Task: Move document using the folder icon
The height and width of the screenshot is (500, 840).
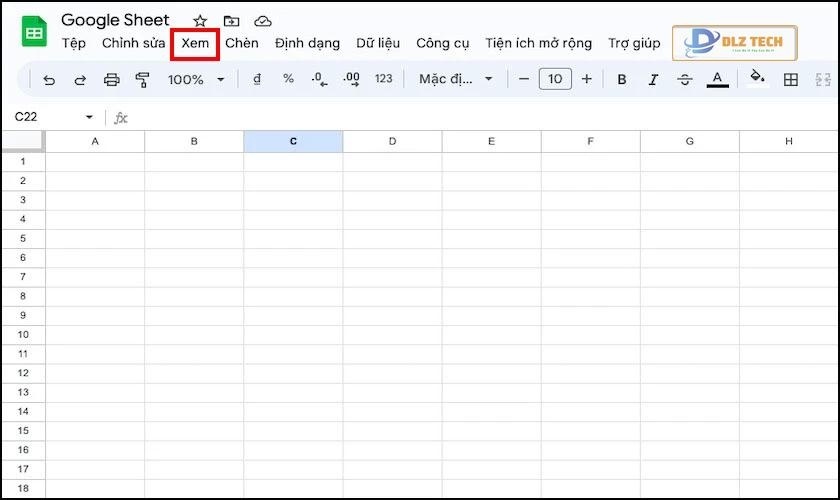Action: [231, 21]
